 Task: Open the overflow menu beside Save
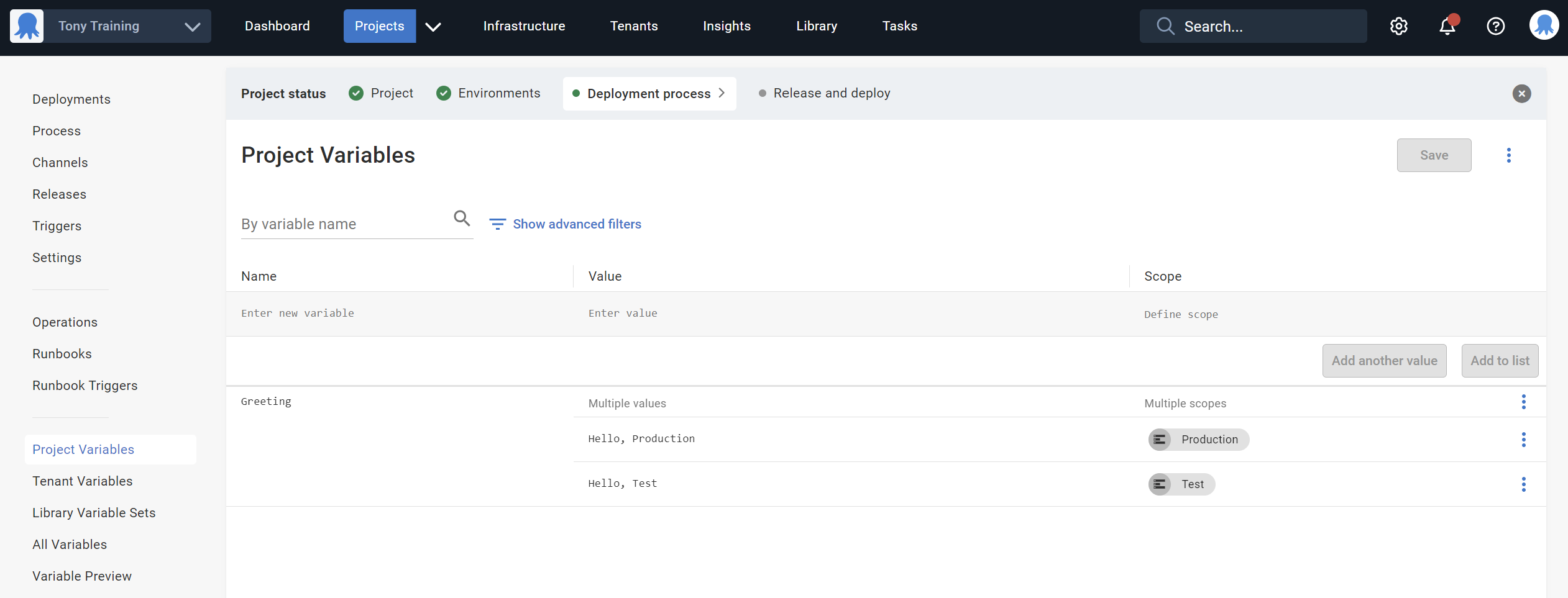click(1509, 155)
